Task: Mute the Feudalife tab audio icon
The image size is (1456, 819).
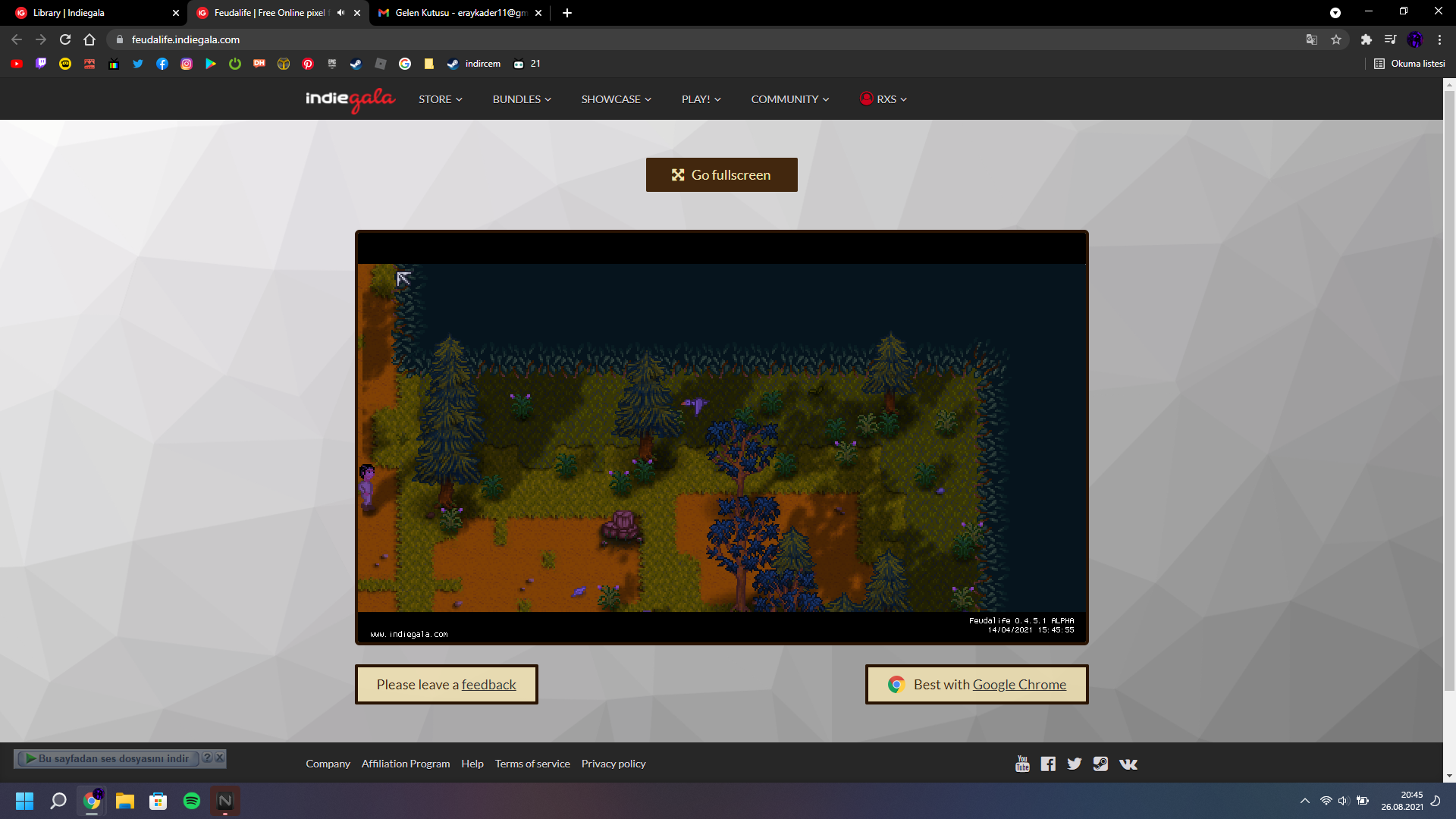Action: click(x=340, y=13)
